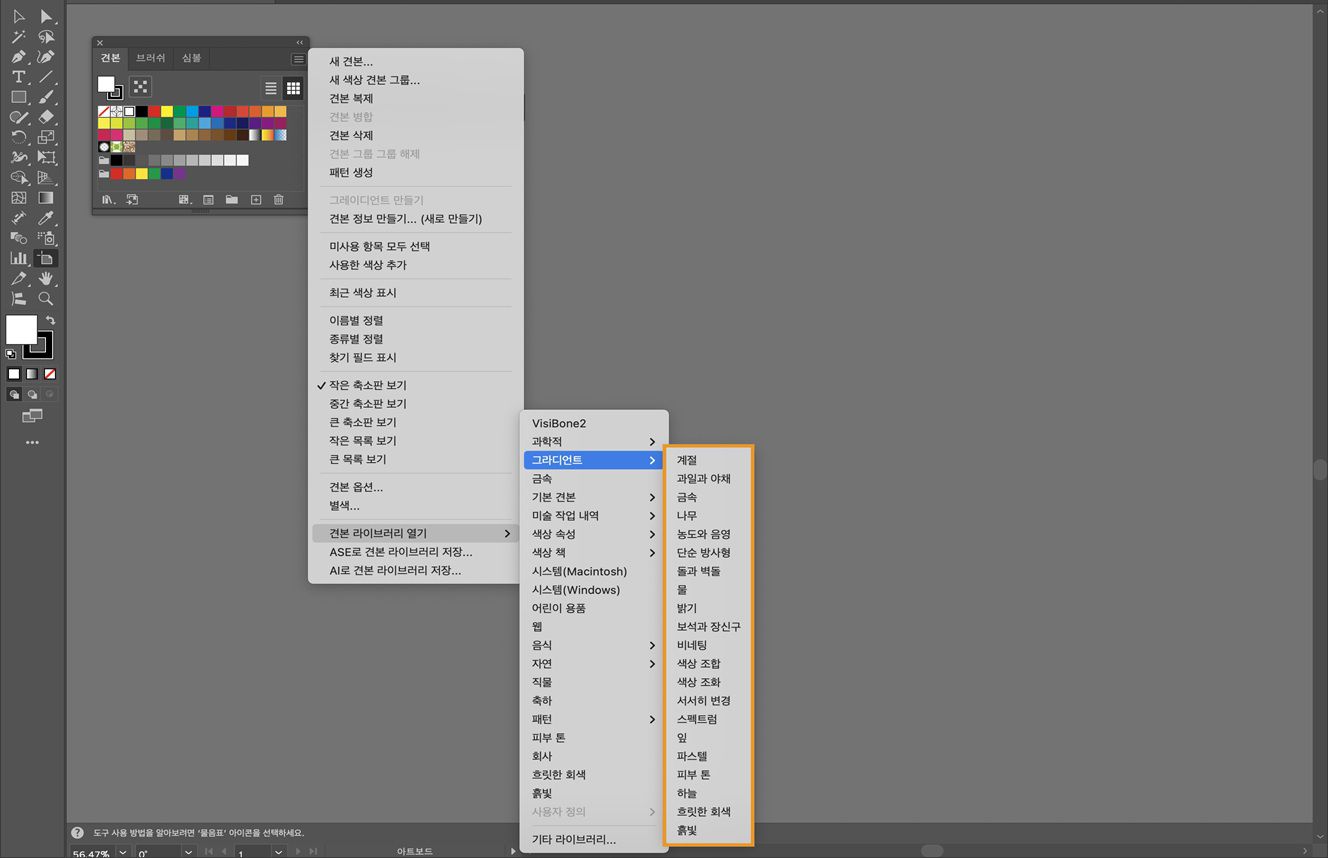Activate the Lasso tool
The image size is (1328, 858).
[x=46, y=37]
